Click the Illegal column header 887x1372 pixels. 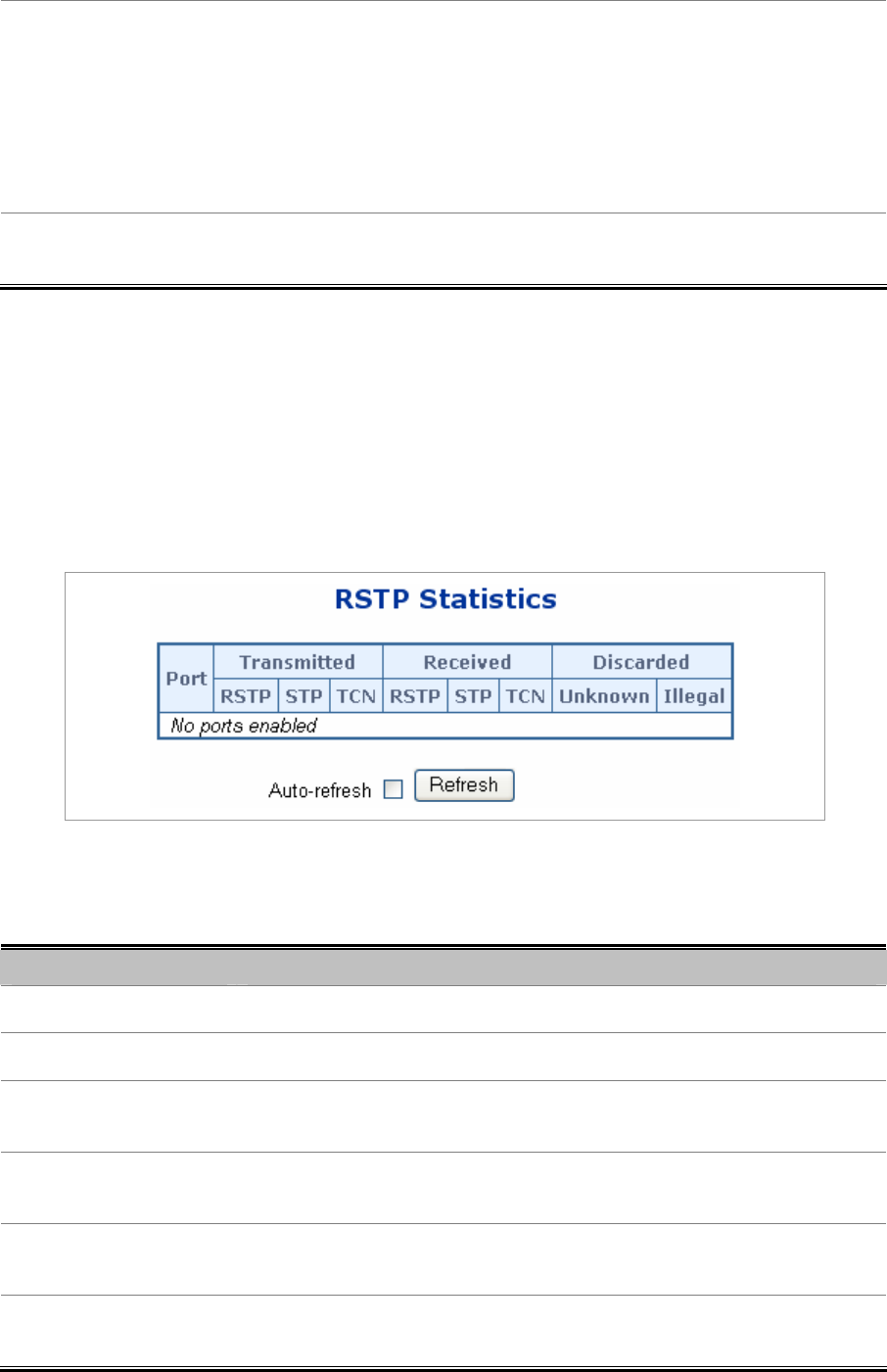click(694, 696)
